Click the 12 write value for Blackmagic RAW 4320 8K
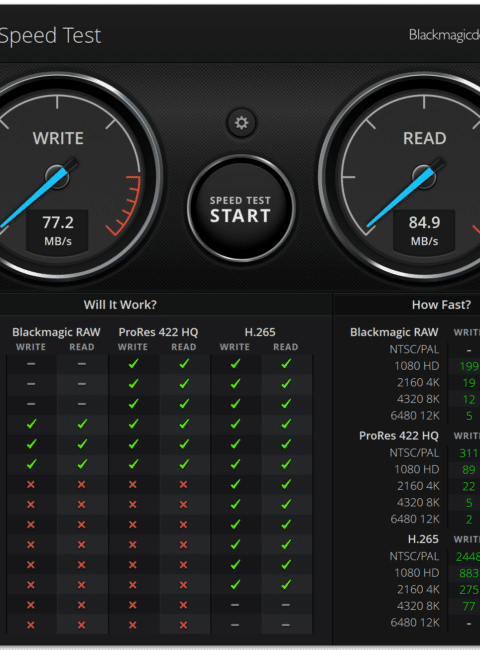Viewport: 480px width, 650px height. click(x=469, y=399)
